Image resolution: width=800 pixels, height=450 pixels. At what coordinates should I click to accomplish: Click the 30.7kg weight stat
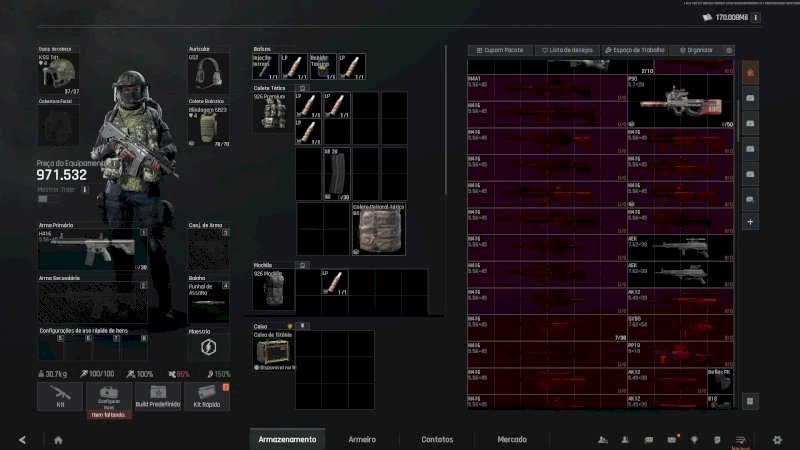coord(53,374)
